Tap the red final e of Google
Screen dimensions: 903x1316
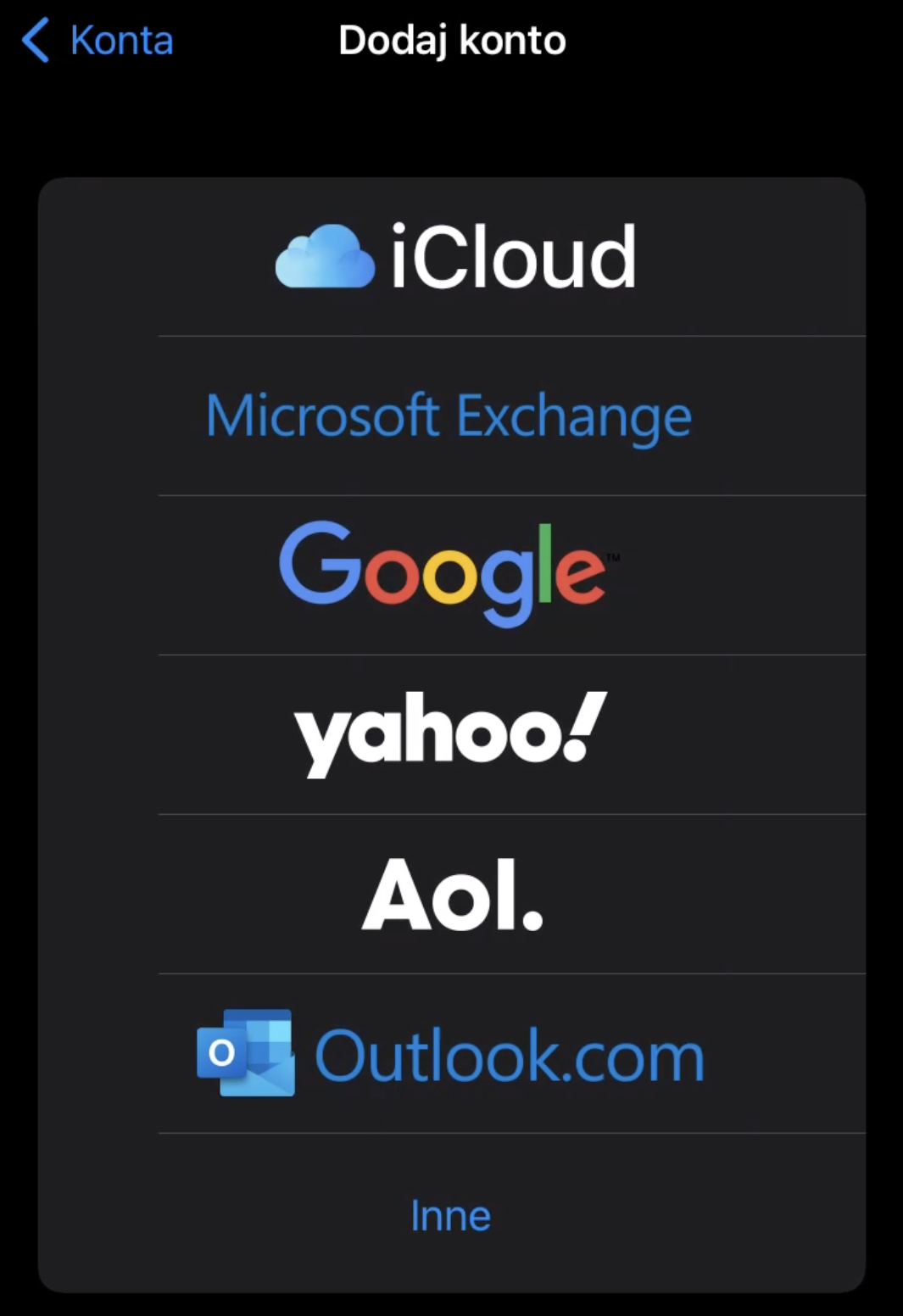581,576
